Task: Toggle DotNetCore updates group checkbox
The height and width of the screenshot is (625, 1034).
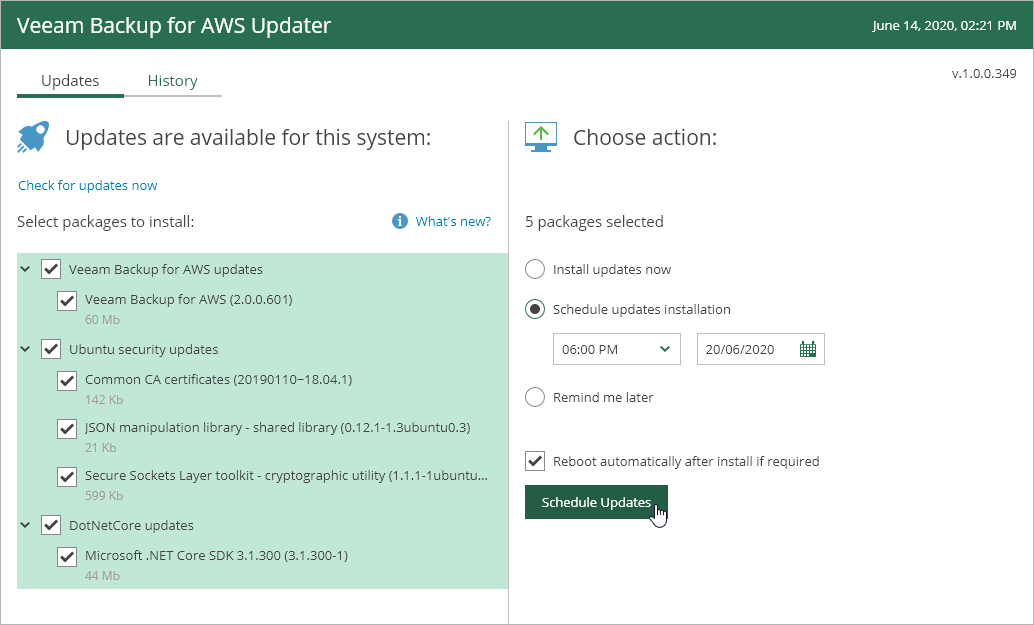Action: (x=51, y=525)
